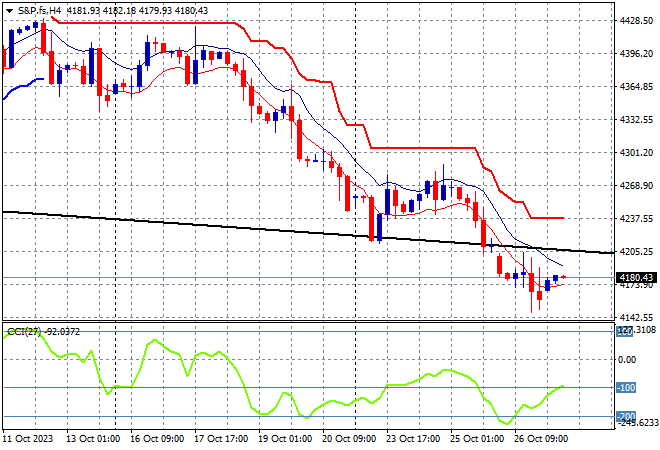
Task: Click the 4428.50 price axis label
Action: (636, 21)
